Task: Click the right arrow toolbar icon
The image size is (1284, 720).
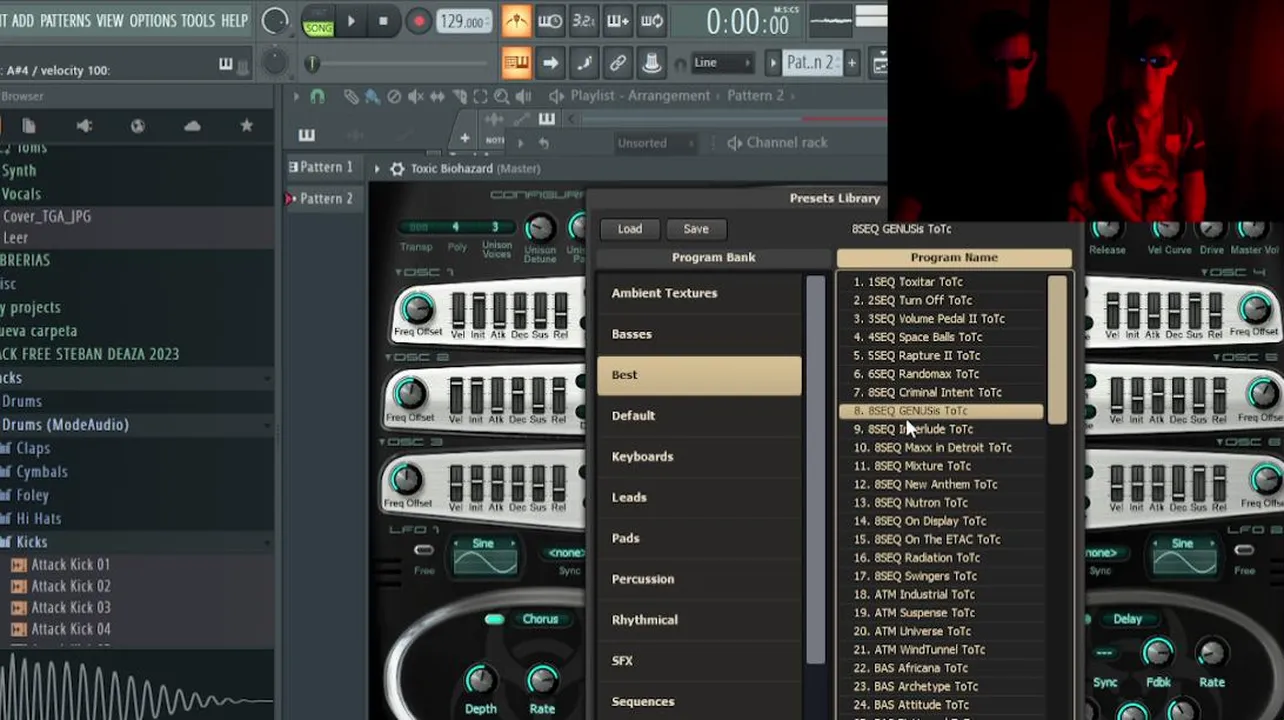Action: [x=550, y=63]
